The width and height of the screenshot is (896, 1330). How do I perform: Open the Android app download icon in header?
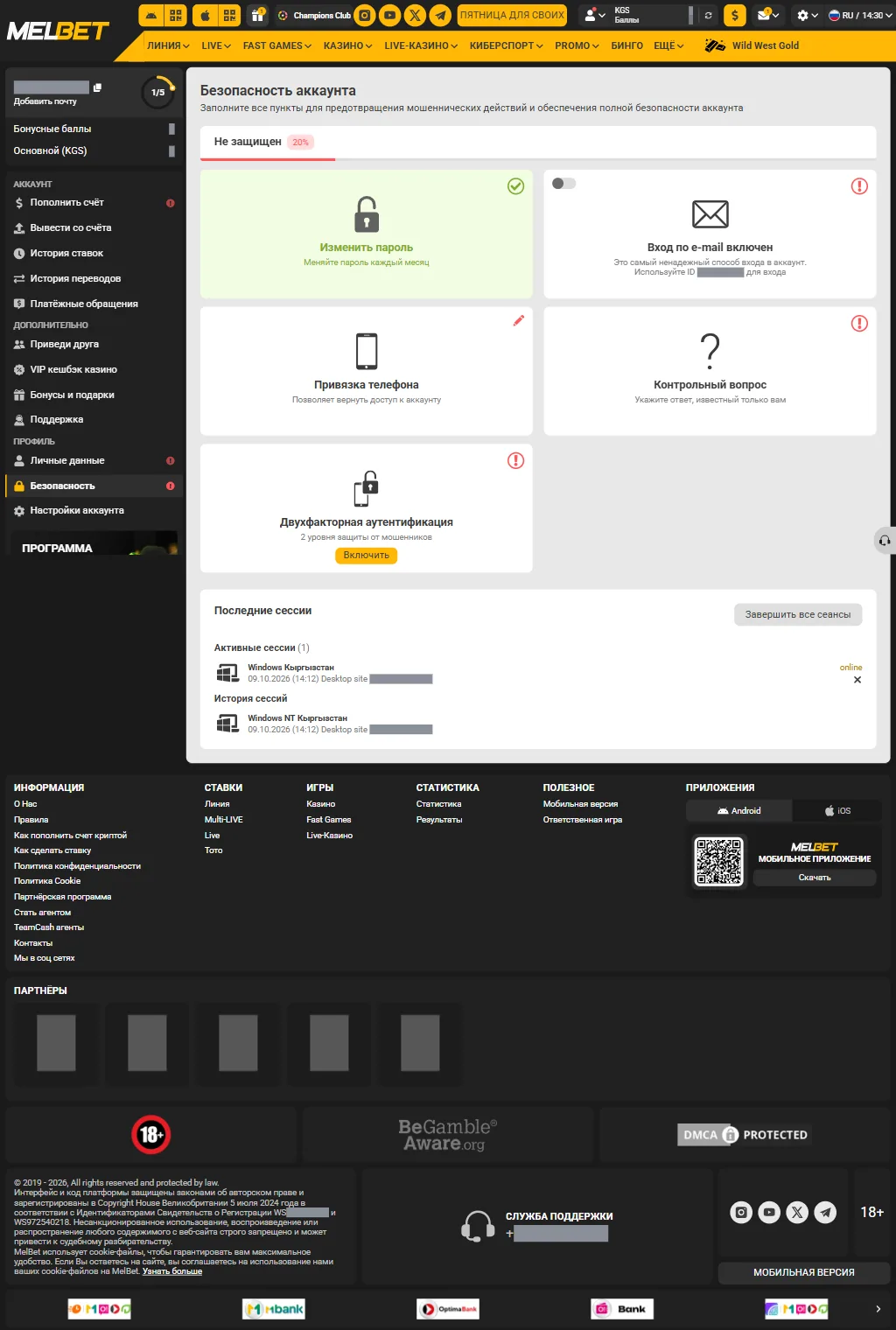coord(151,15)
